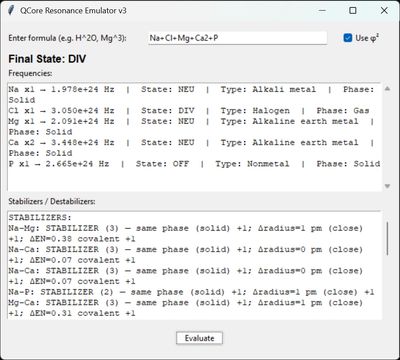Screen dimensions: 400x360
Task: Click 'State: OFF' in P row
Action: pyautogui.click(x=162, y=164)
